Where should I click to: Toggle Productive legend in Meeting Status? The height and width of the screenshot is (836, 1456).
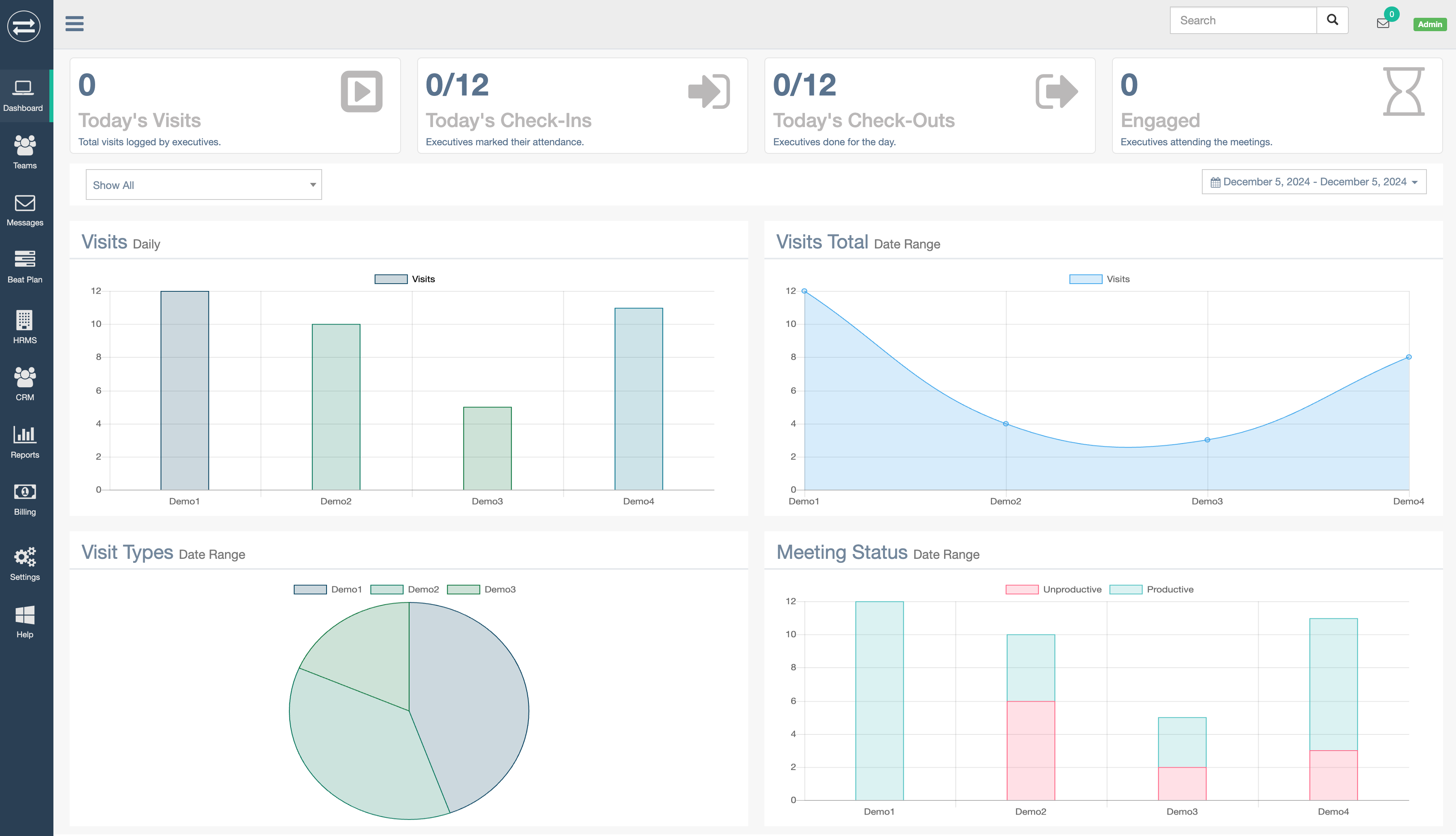[x=1151, y=590]
